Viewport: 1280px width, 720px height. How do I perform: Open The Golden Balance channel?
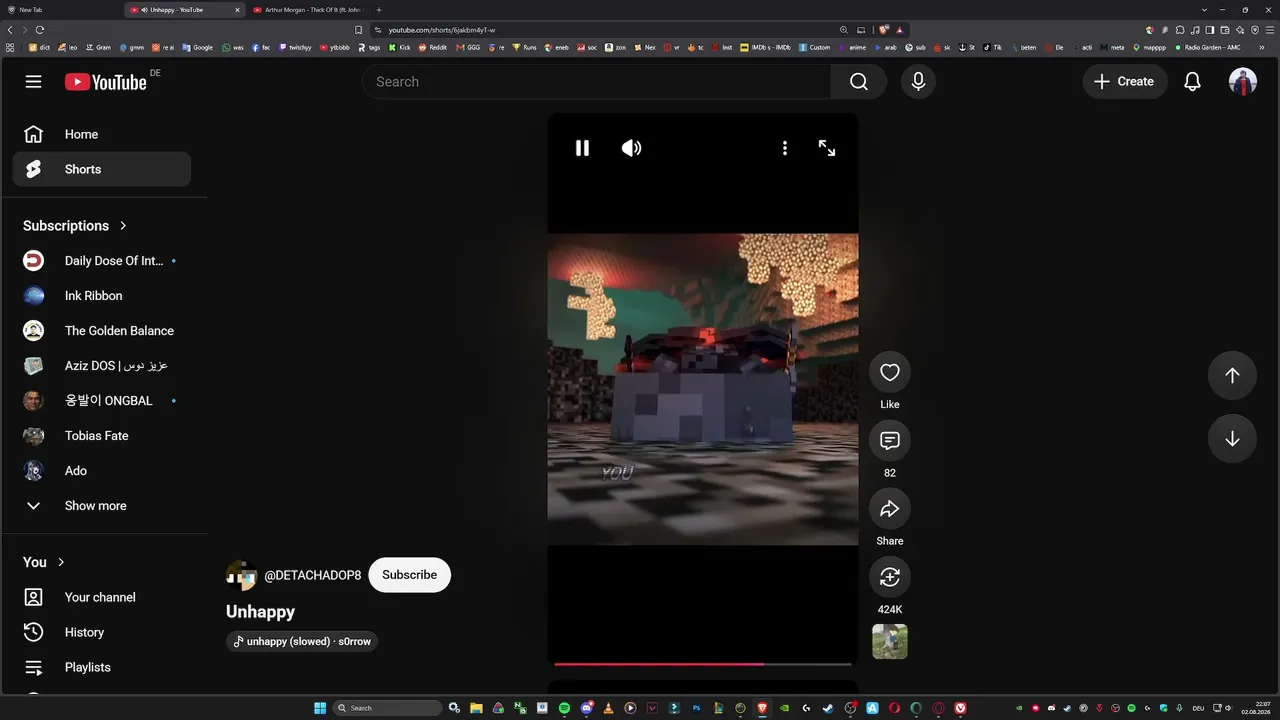point(101,331)
